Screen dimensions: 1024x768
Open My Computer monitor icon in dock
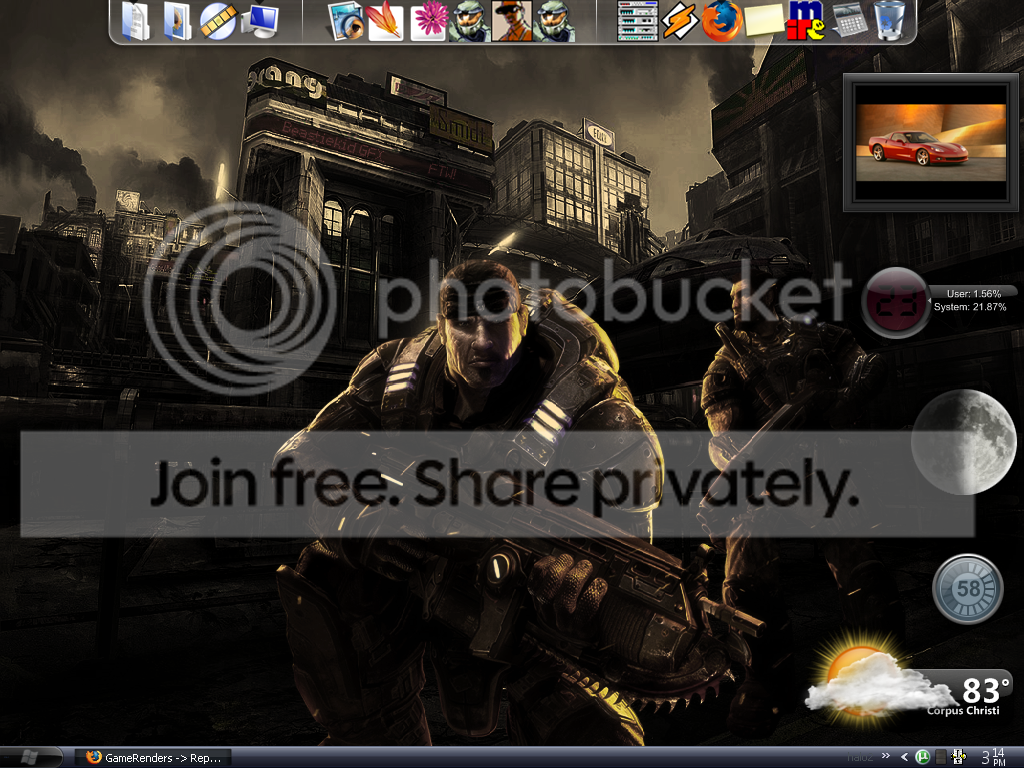click(x=260, y=22)
